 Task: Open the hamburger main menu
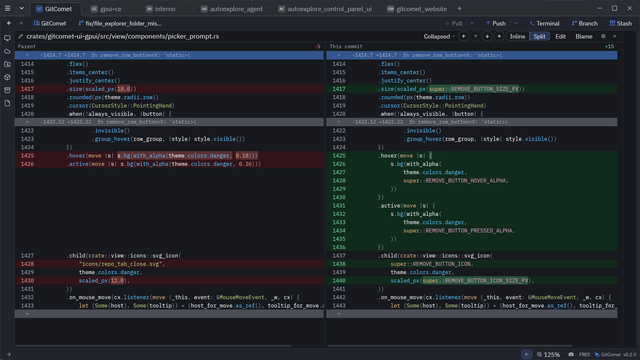coord(7,9)
